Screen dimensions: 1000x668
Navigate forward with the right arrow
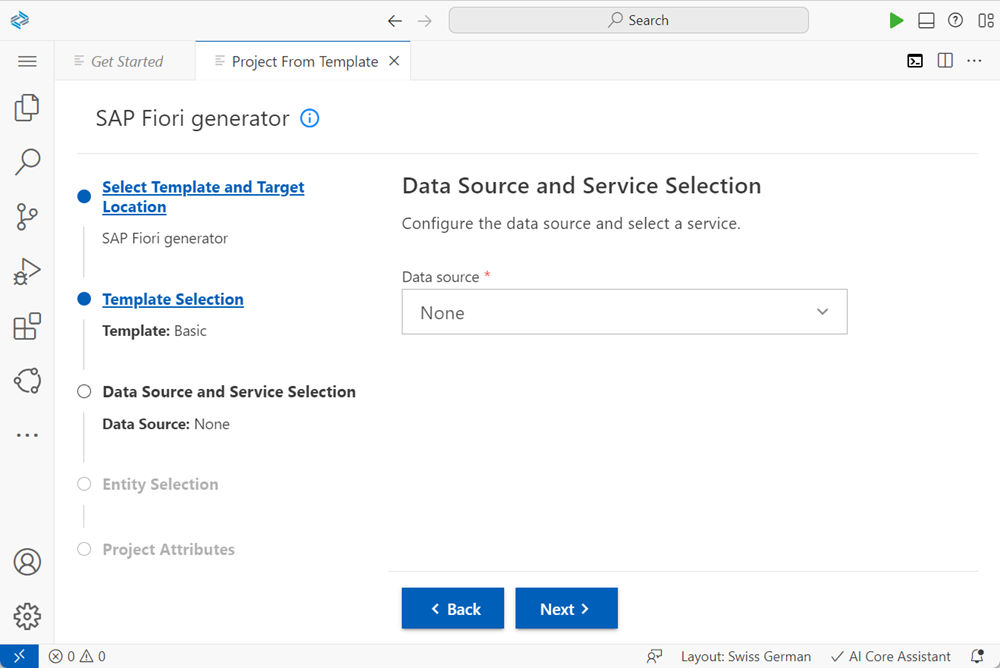425,21
